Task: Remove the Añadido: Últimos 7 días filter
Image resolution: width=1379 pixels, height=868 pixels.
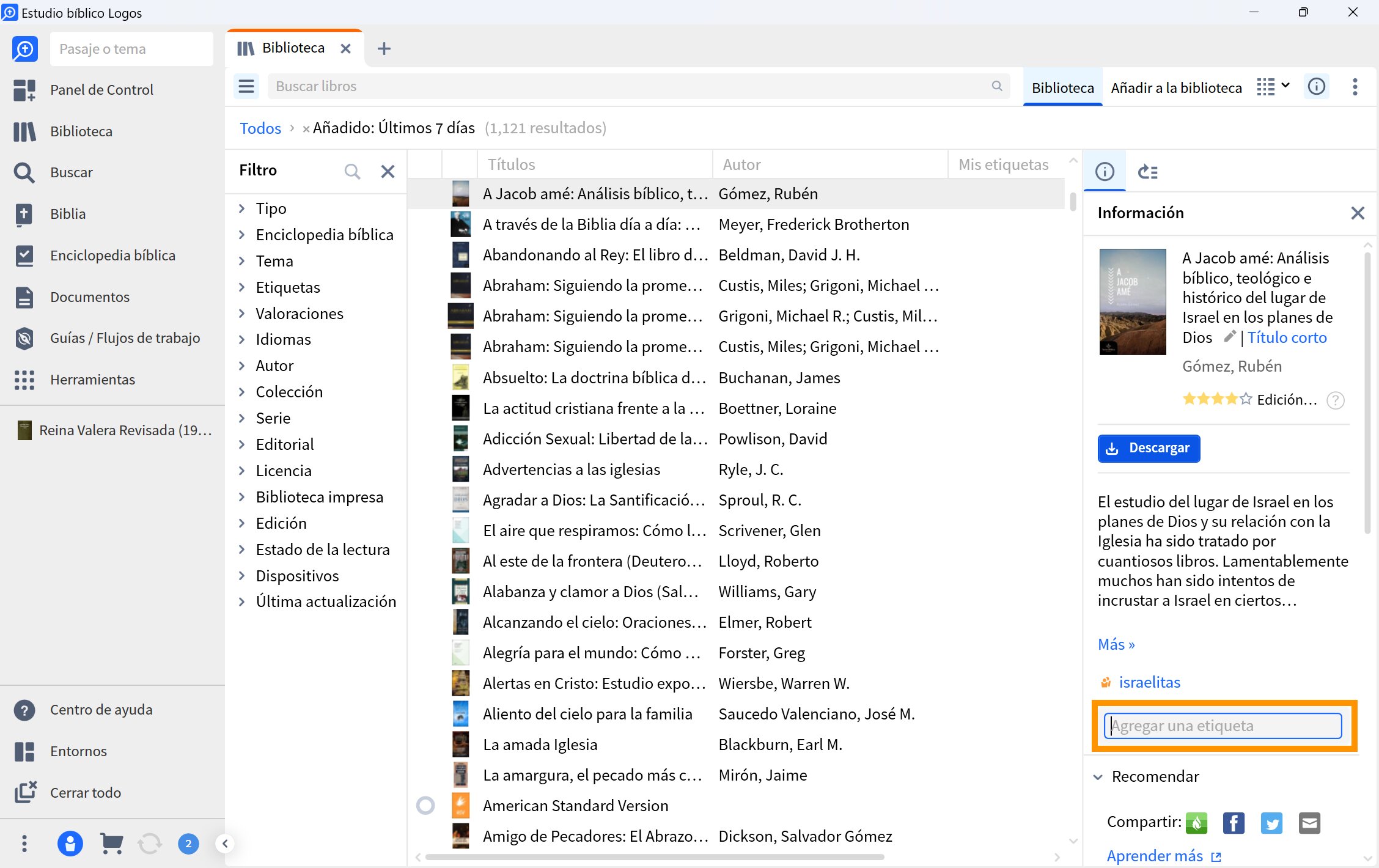Action: coord(306,129)
